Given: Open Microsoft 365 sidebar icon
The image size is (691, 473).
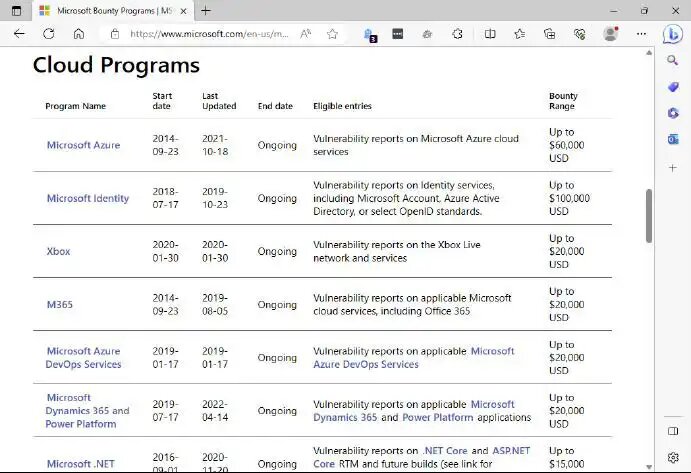Looking at the screenshot, I should [672, 113].
